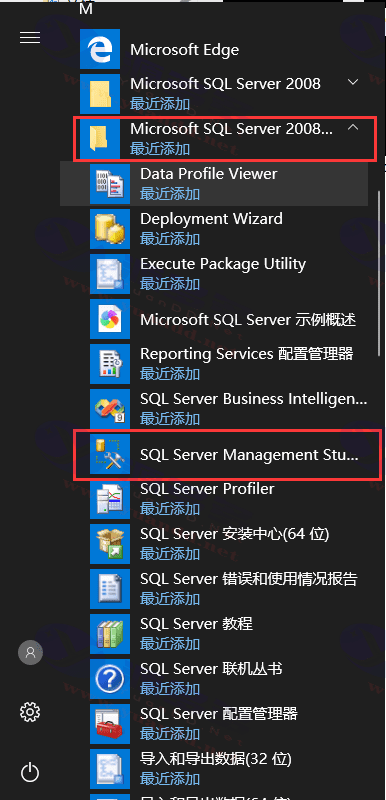Open the power options button
386x800 pixels.
point(30,772)
